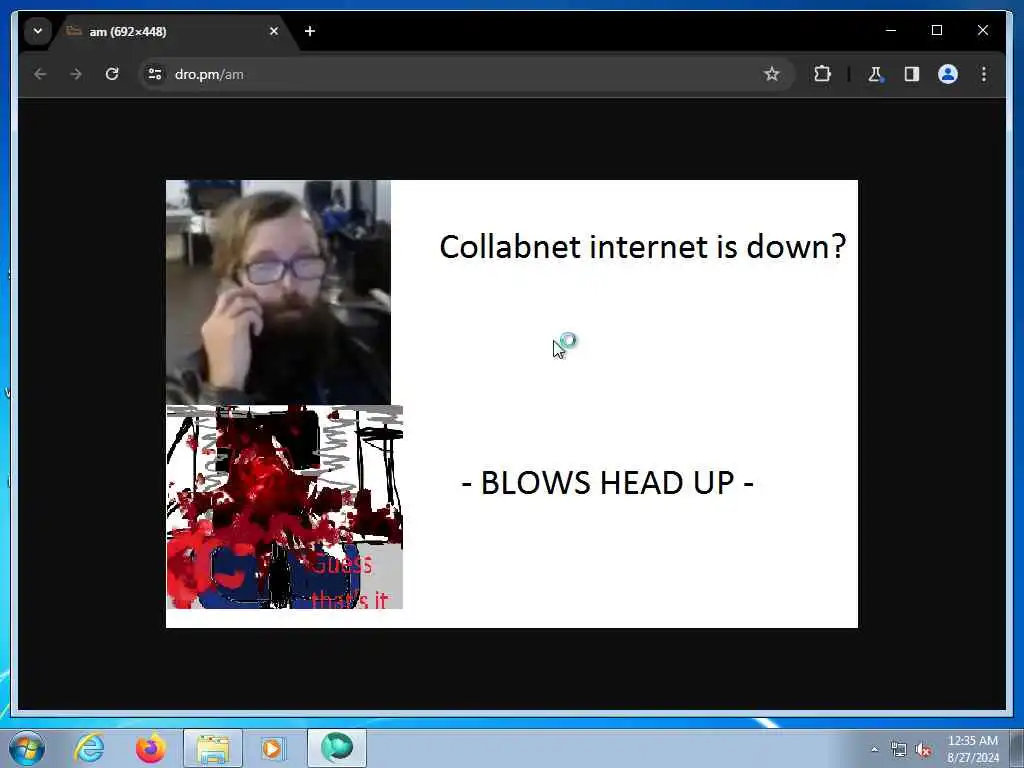Select the am (692×448) tab

(173, 31)
